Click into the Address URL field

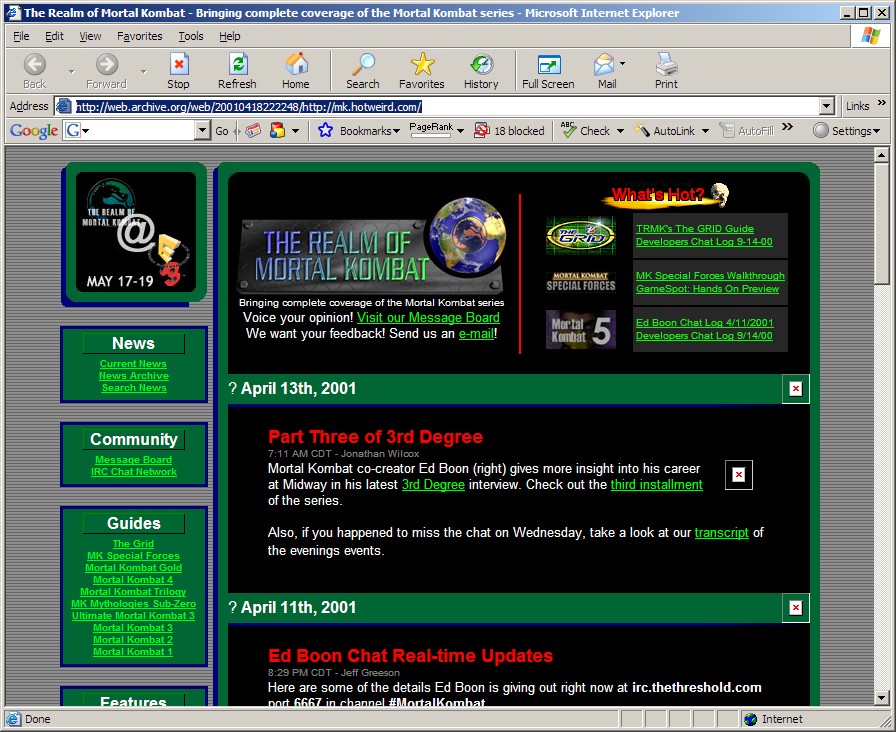[446, 106]
